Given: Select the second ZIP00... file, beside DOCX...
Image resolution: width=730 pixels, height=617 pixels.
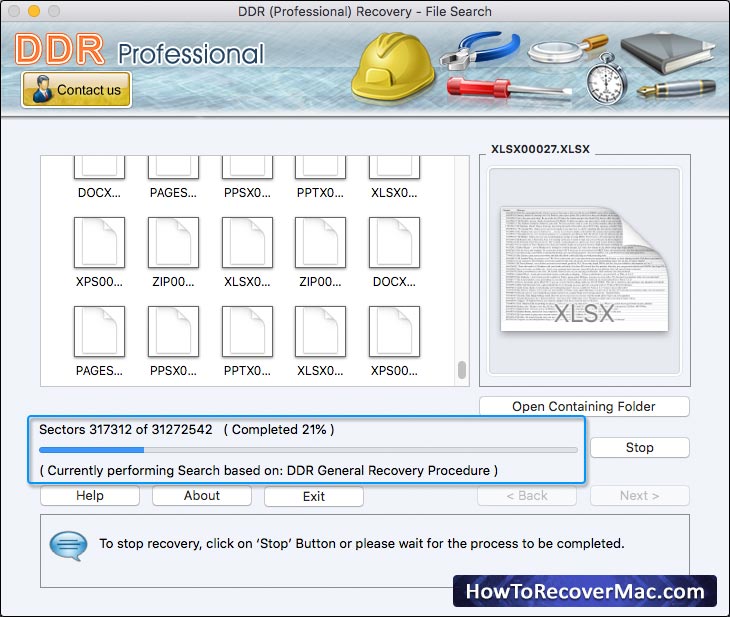Looking at the screenshot, I should click(x=320, y=252).
